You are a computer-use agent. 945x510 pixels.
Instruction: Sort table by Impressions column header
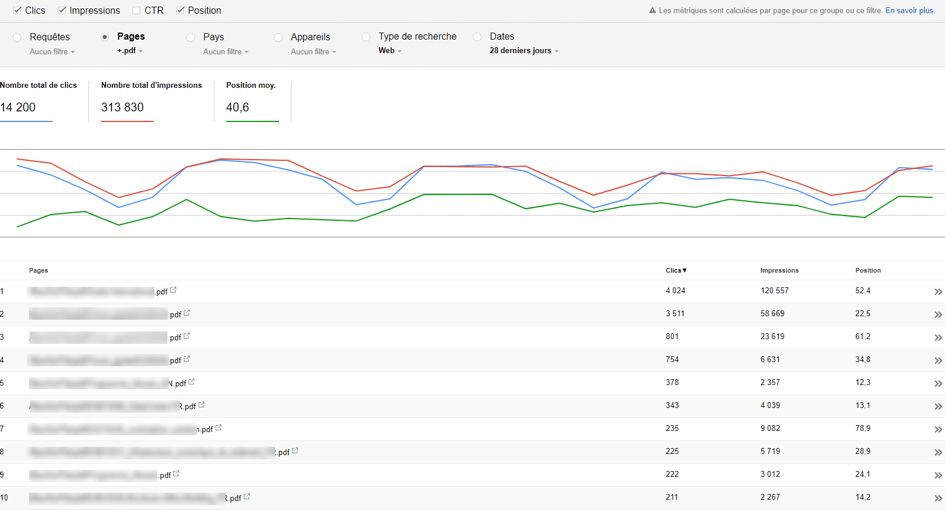(x=779, y=271)
